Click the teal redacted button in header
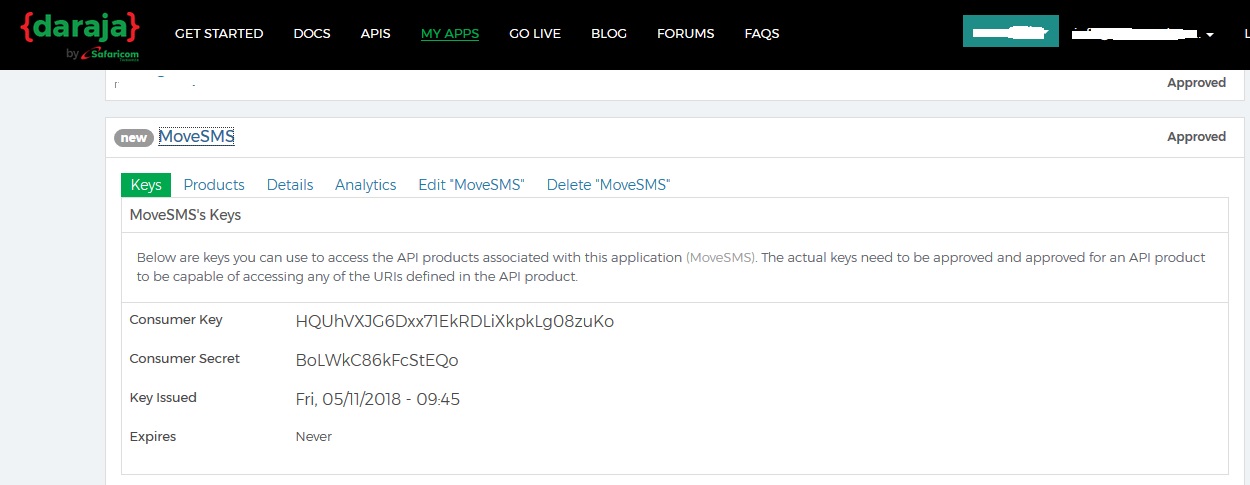 coord(1010,31)
